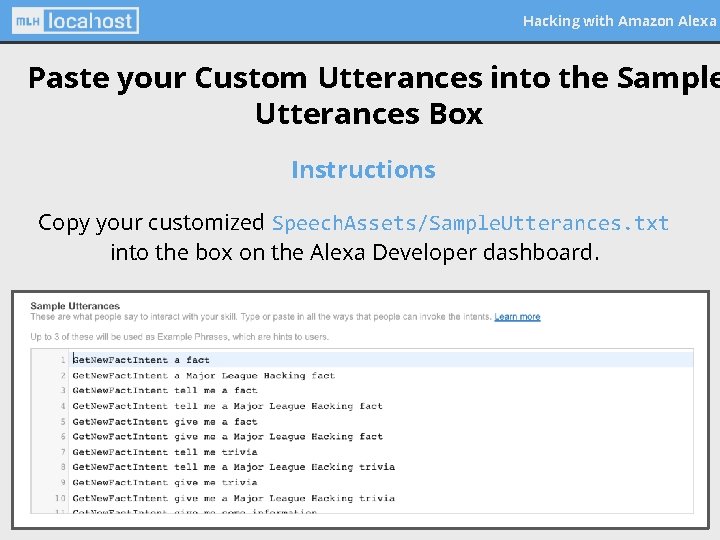Select line 'GetNewFactIntent give me a fact'
This screenshot has height=540, width=720.
coord(165,422)
